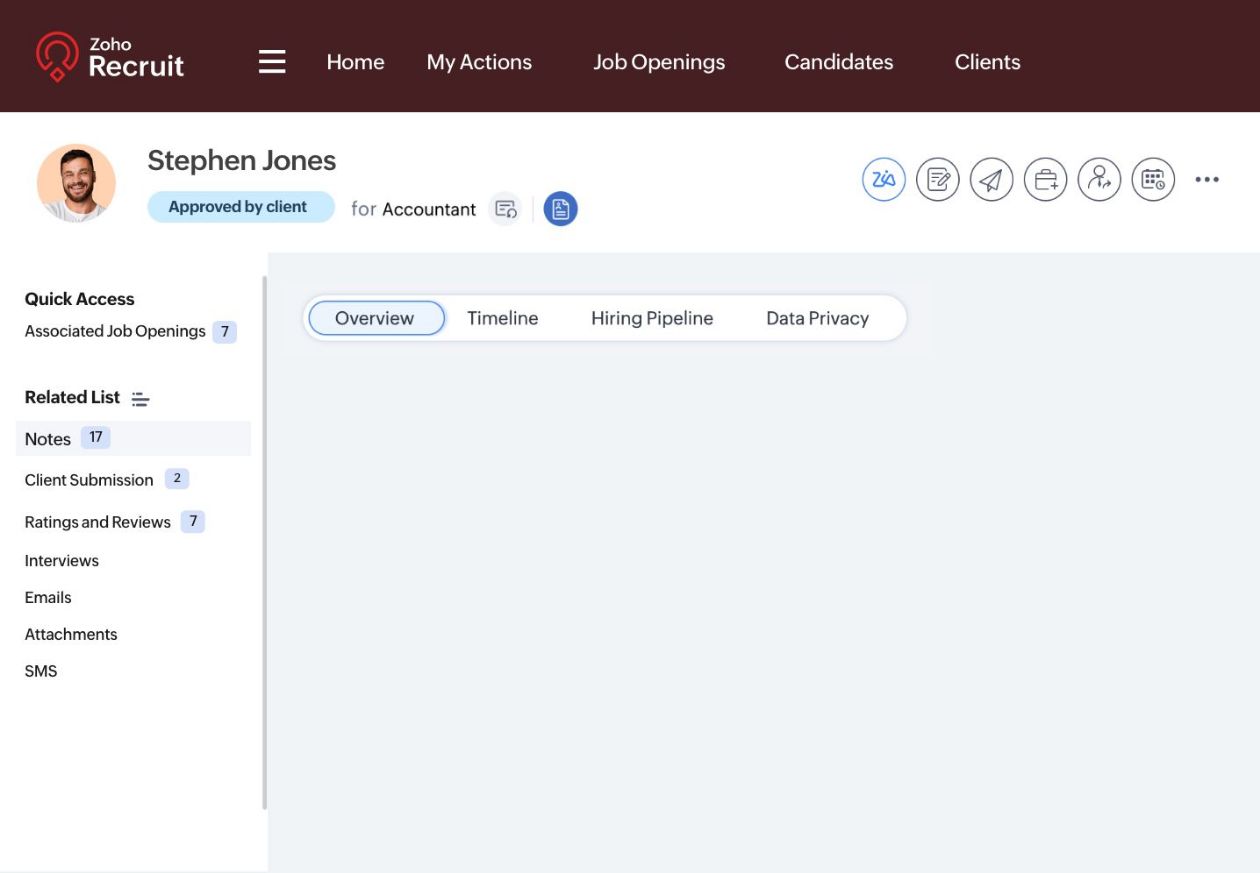Screen dimensions: 1260x873
Task: Click the edit candidate note-pencil icon
Action: (x=938, y=180)
